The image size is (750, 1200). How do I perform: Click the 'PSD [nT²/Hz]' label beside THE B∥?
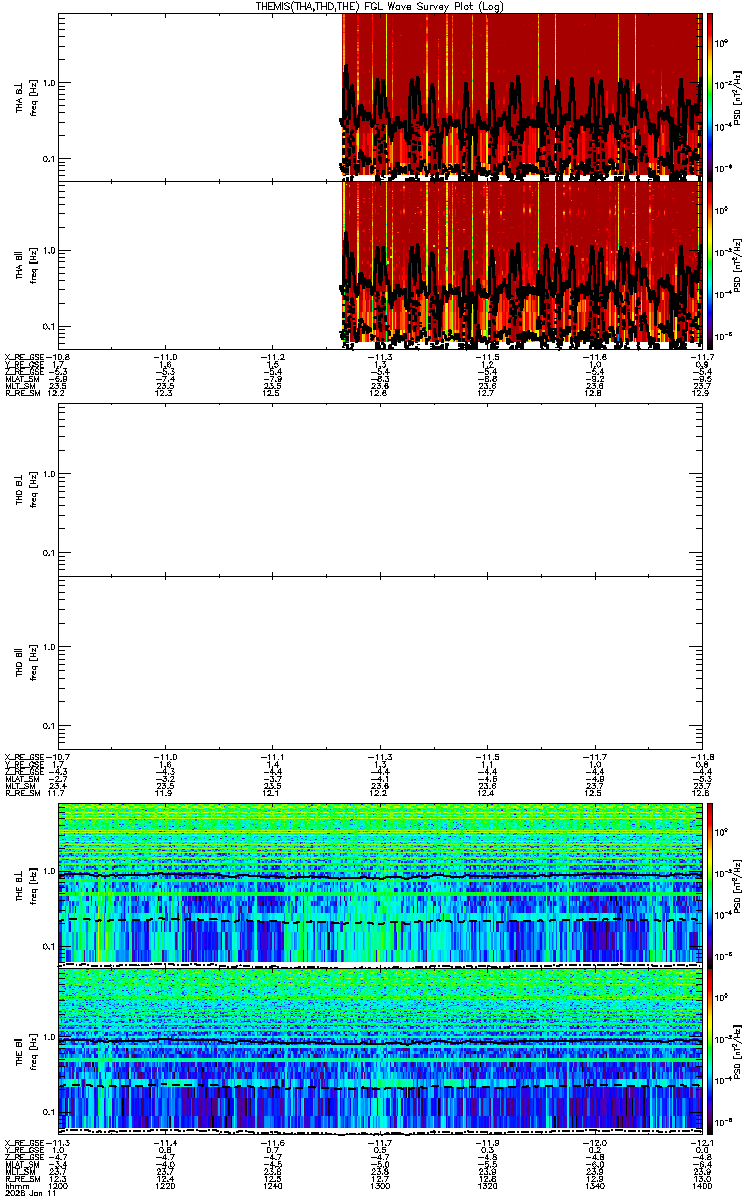click(736, 1052)
